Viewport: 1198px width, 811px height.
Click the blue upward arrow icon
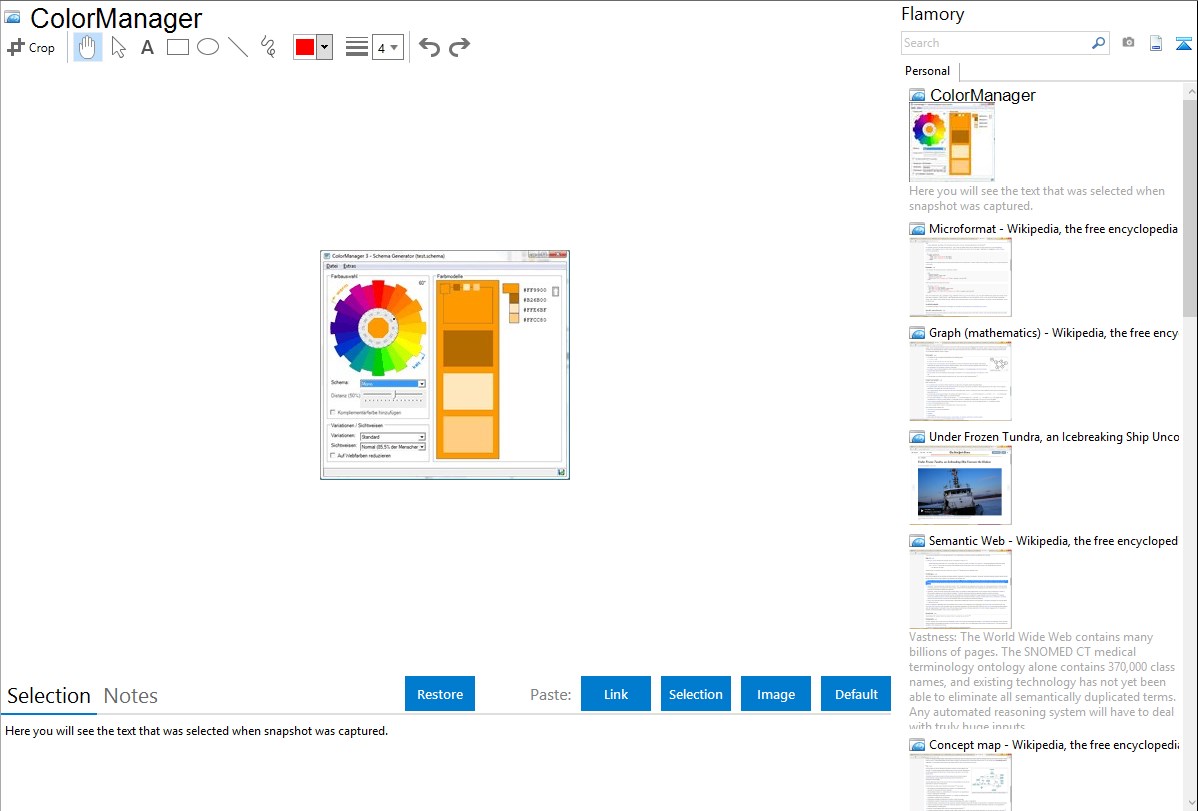click(x=1183, y=43)
